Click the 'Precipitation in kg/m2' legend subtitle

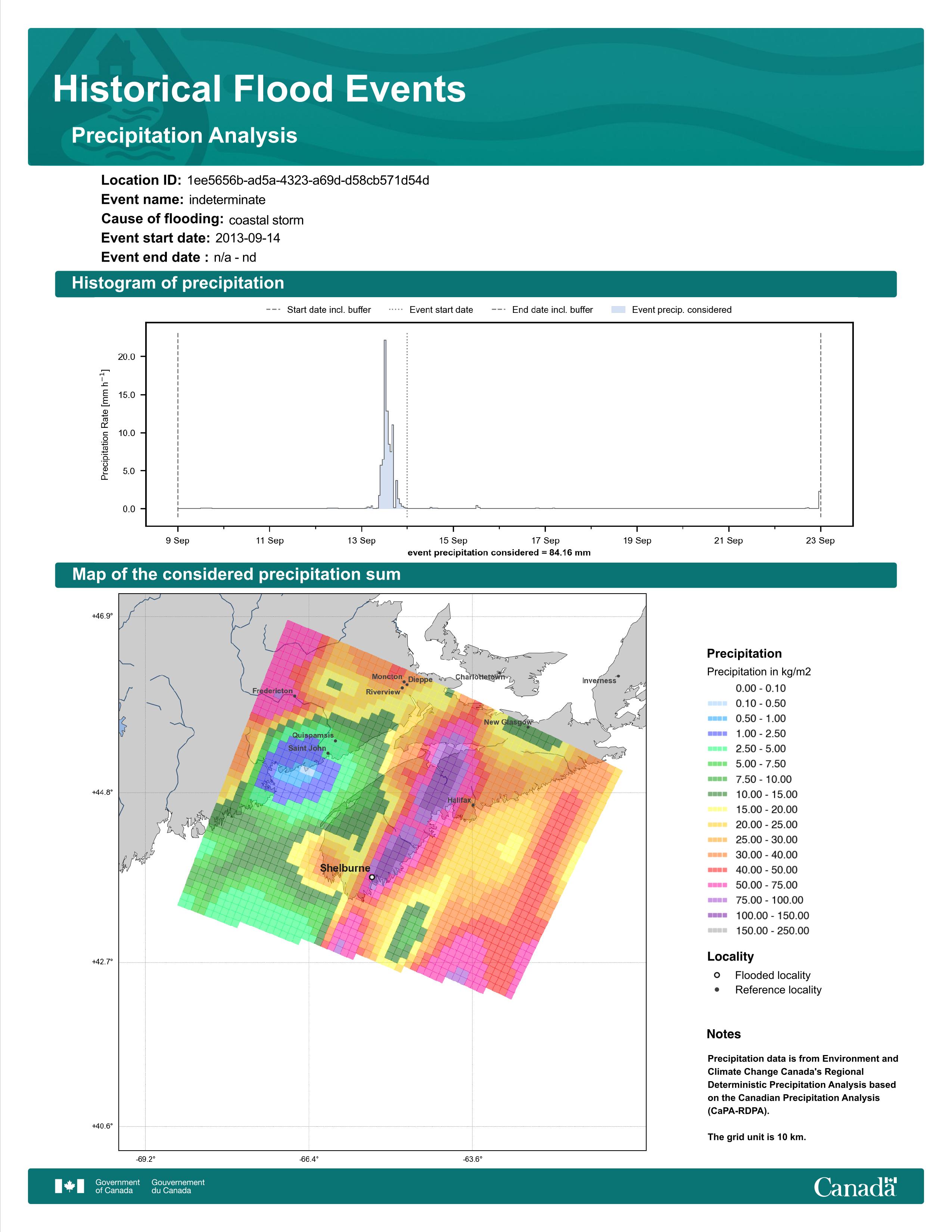[759, 672]
